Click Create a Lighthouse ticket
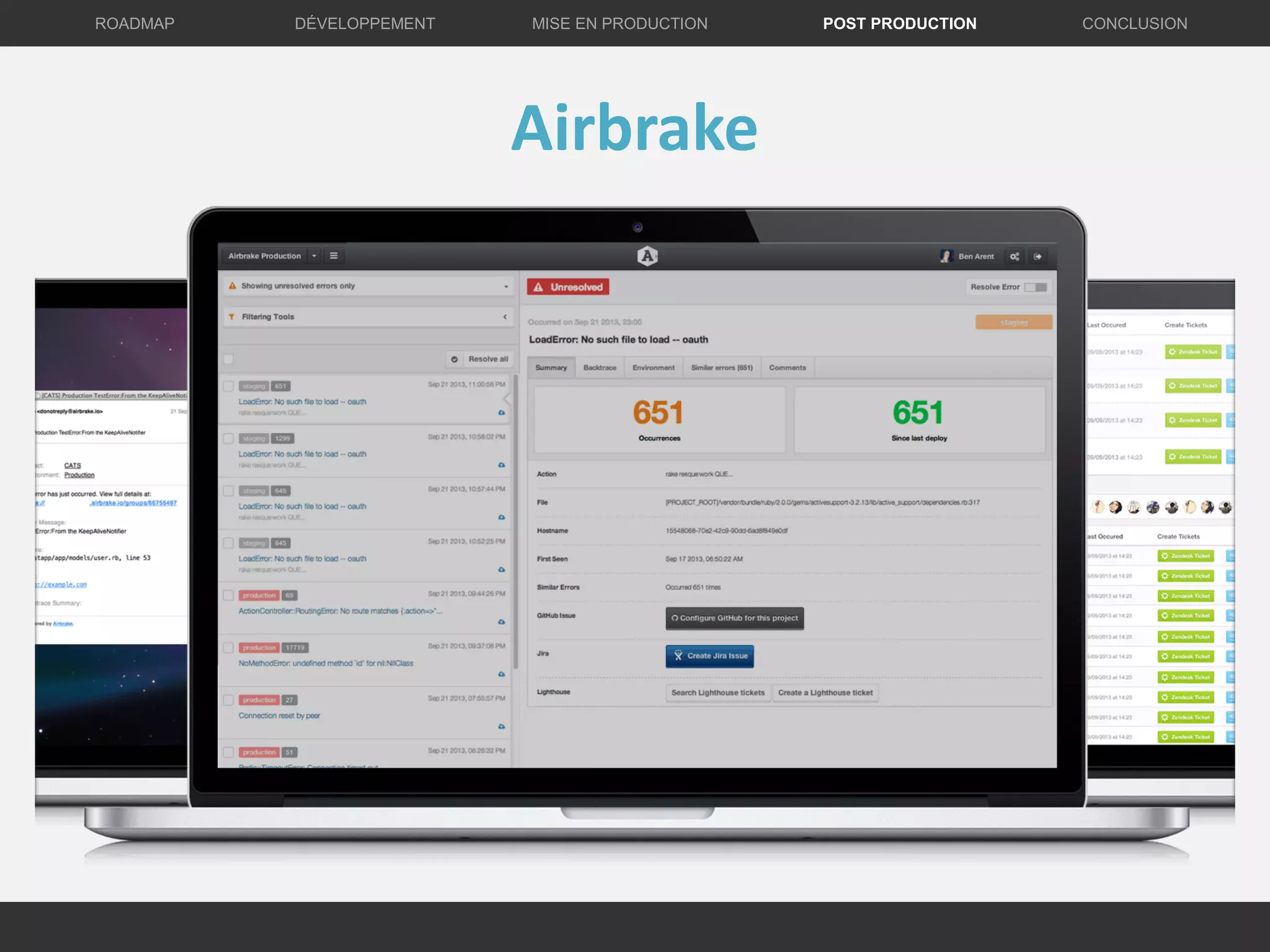Screen dimensions: 1270x952 (825, 693)
